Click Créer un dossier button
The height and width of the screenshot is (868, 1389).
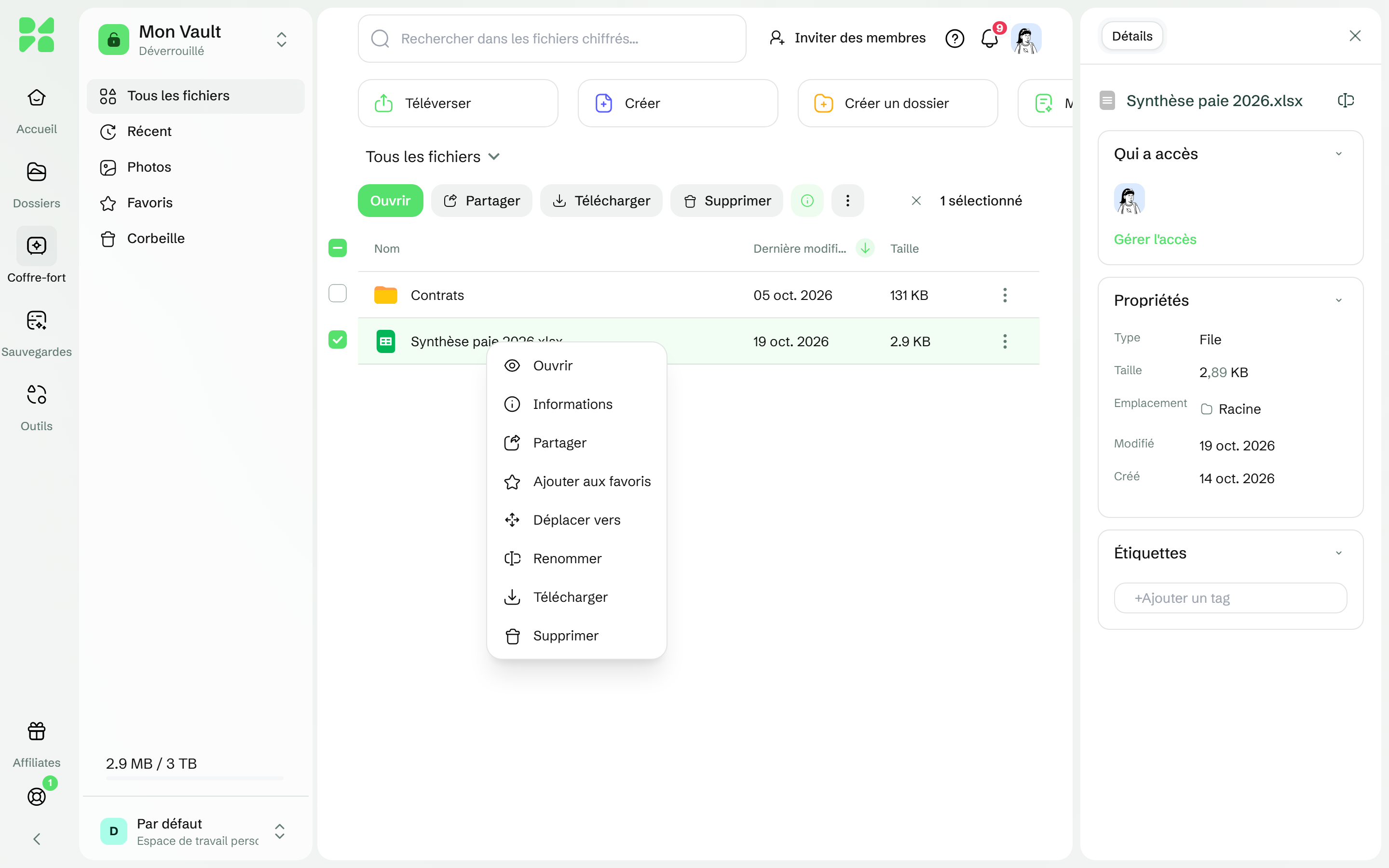click(898, 103)
